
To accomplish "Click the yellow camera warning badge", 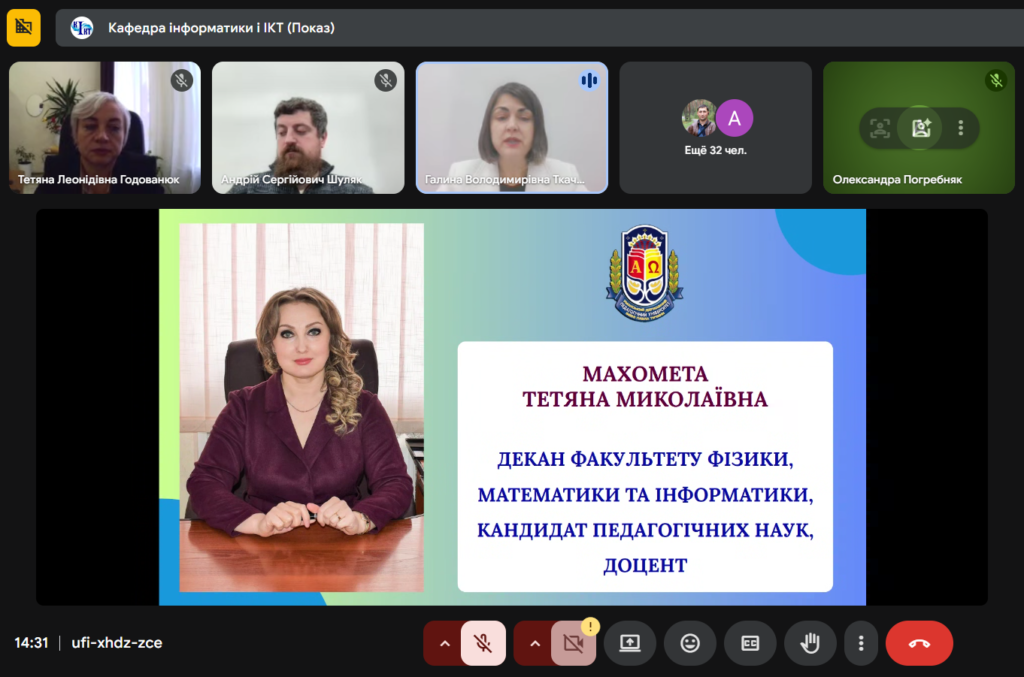I will tap(590, 627).
